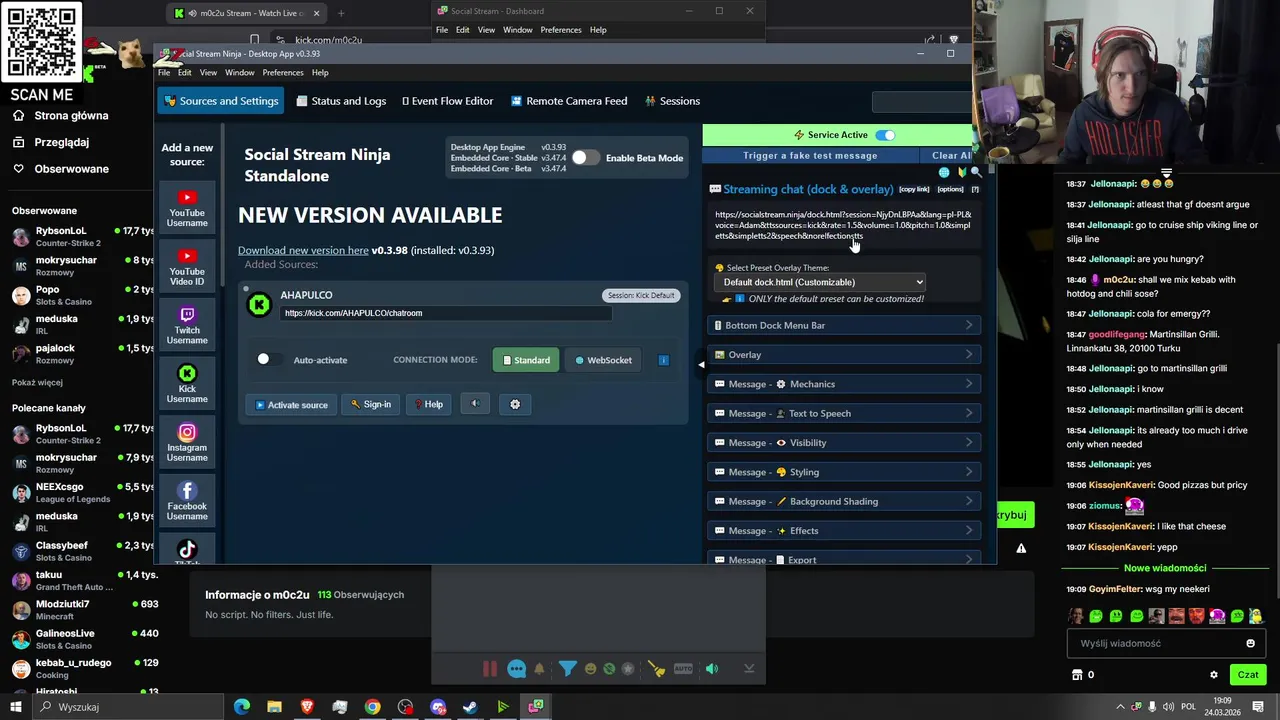Click the blue chat bubble icon in dock bar
This screenshot has width=1280, height=720.
pyautogui.click(x=516, y=669)
